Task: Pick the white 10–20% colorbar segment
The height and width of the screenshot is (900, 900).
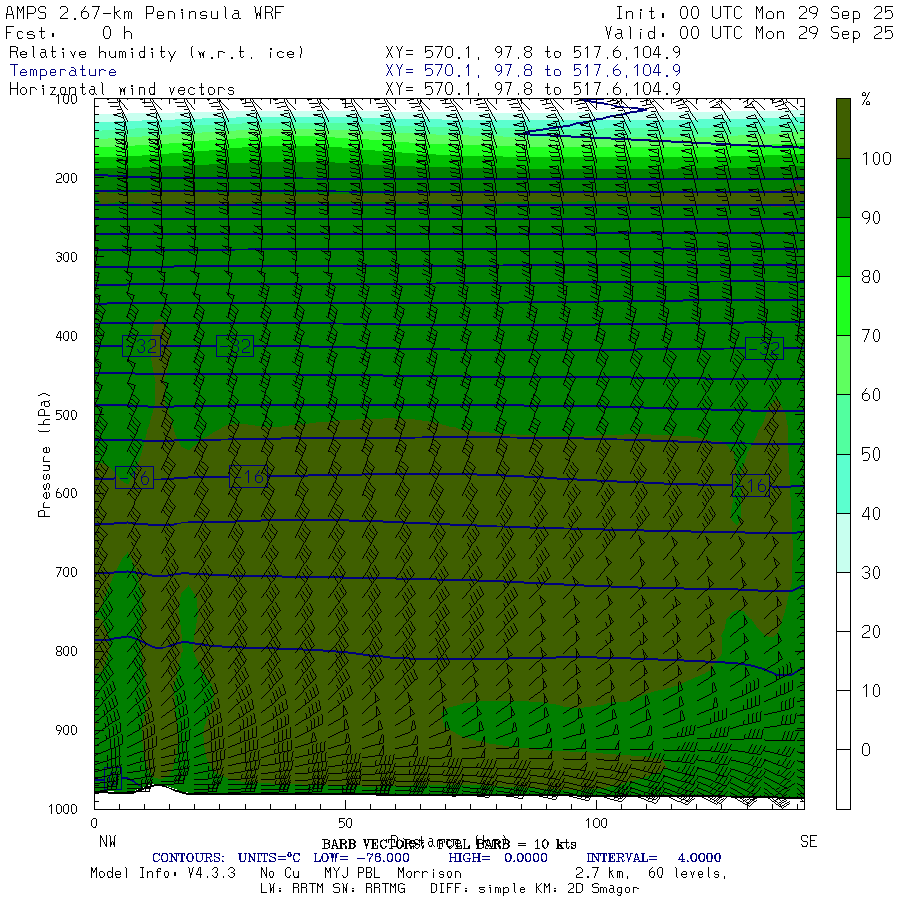Action: click(843, 661)
